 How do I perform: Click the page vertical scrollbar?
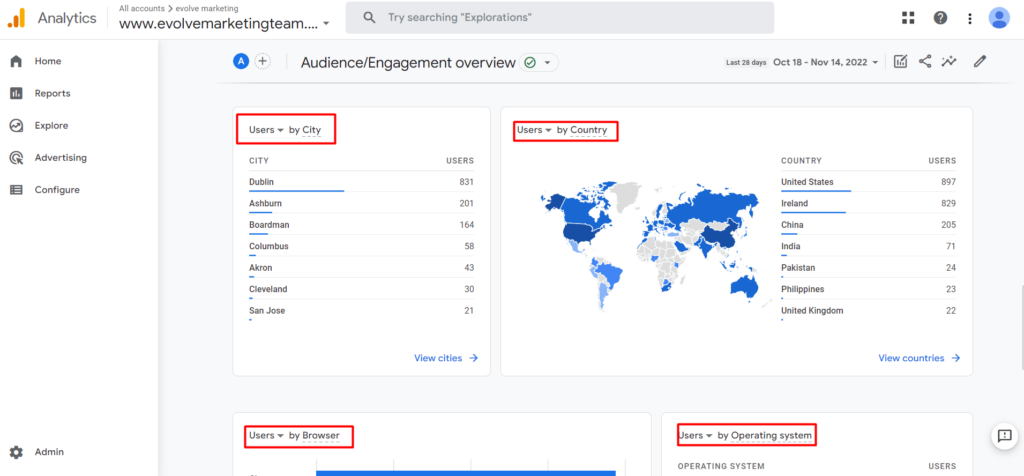pyautogui.click(x=1021, y=326)
